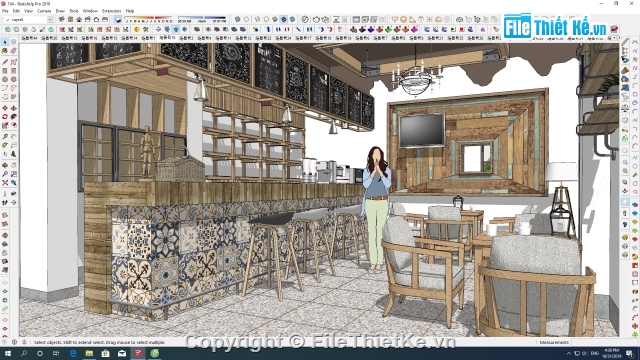Activate the Line pencil tool
The height and width of the screenshot is (360, 640).
click(x=5, y=62)
